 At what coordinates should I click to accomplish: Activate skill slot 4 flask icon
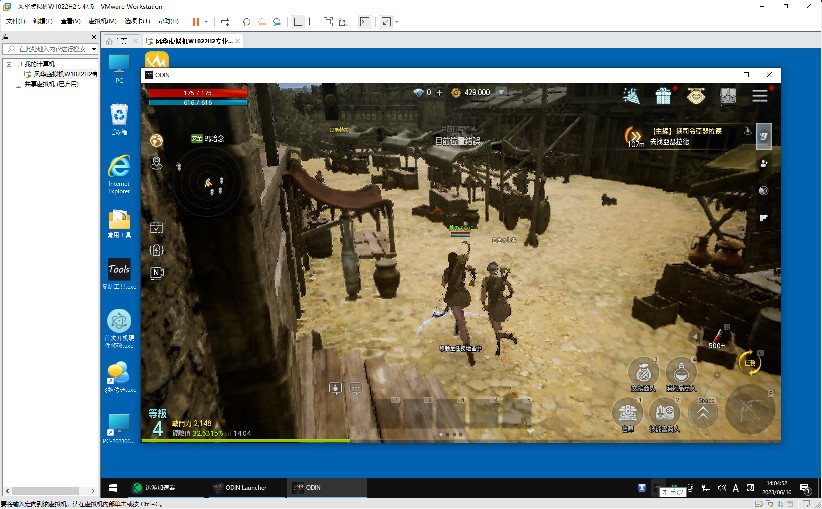tap(680, 374)
